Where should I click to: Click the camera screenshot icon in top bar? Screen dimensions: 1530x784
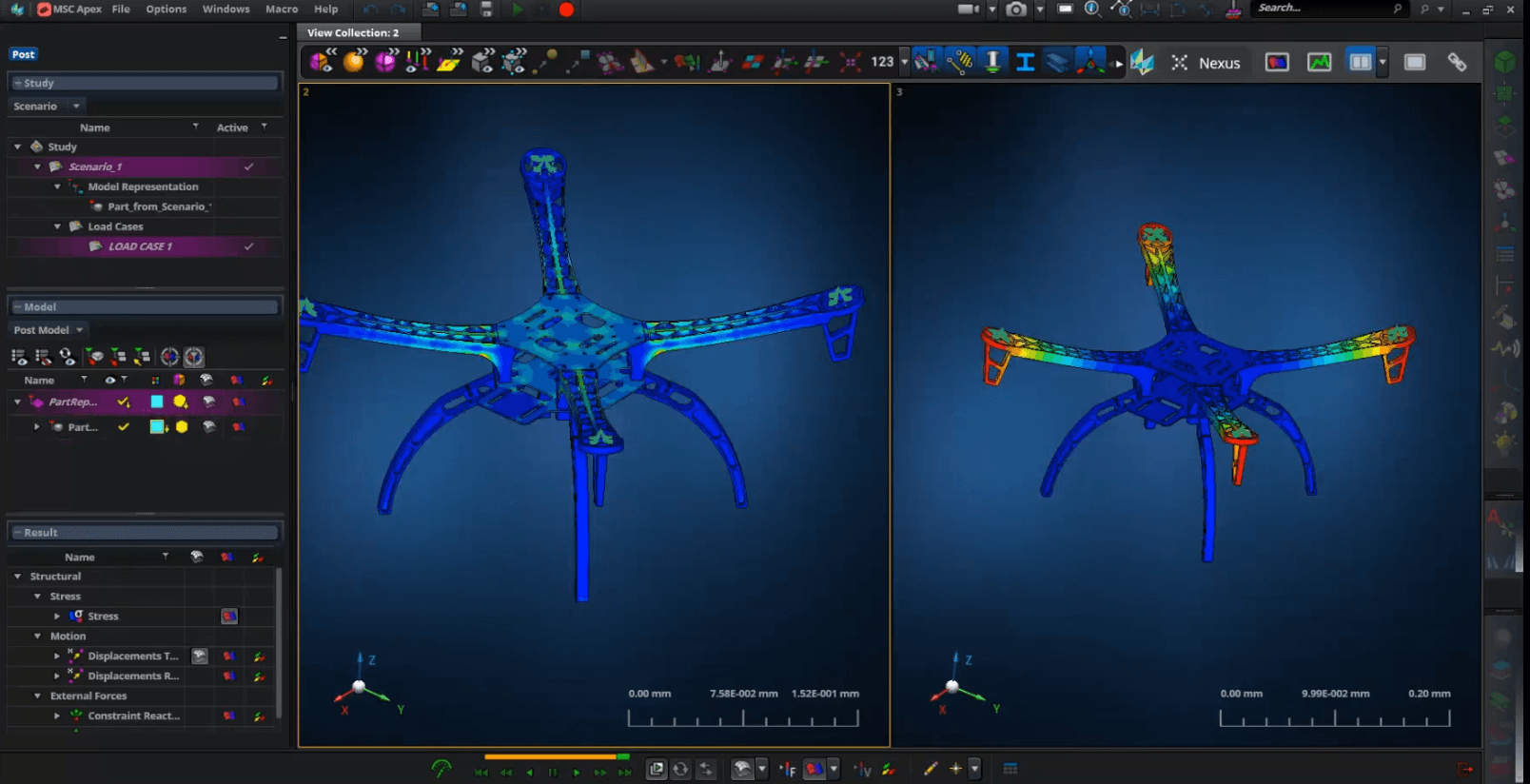click(x=1016, y=10)
